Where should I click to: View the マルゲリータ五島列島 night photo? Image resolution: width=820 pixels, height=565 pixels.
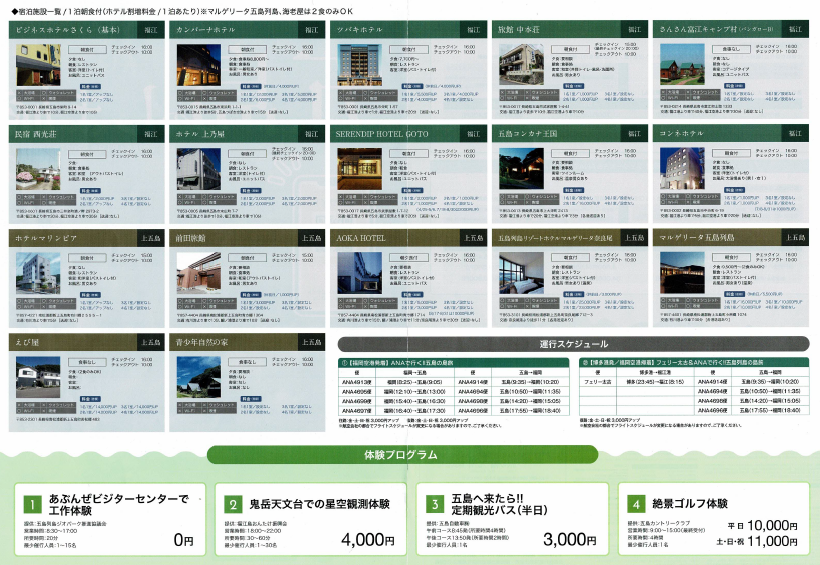(682, 273)
